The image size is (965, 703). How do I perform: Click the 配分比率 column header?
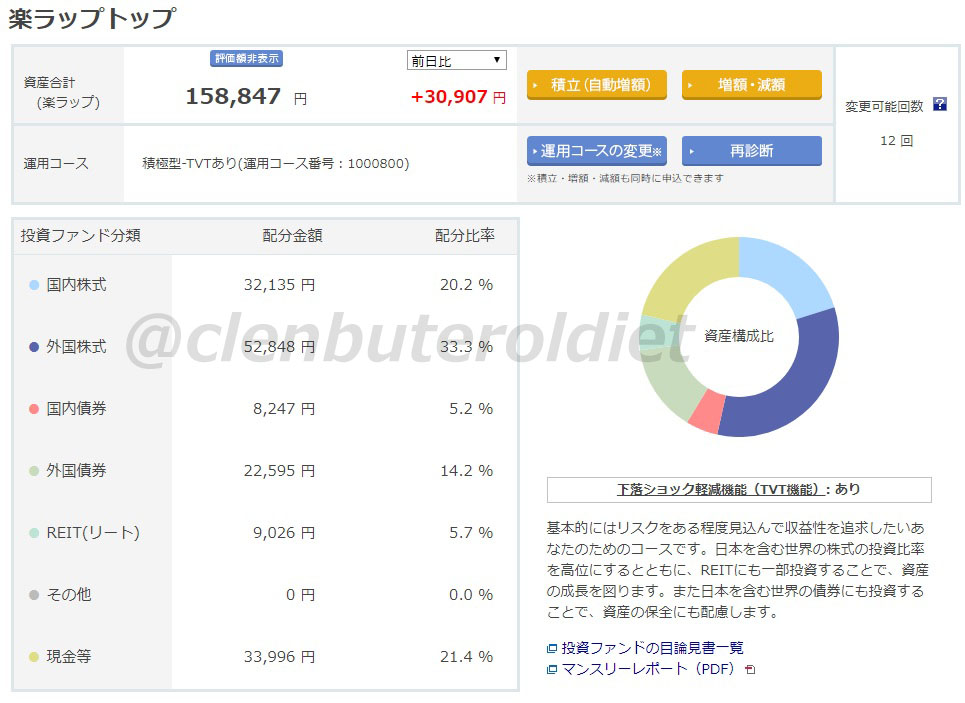pos(465,235)
